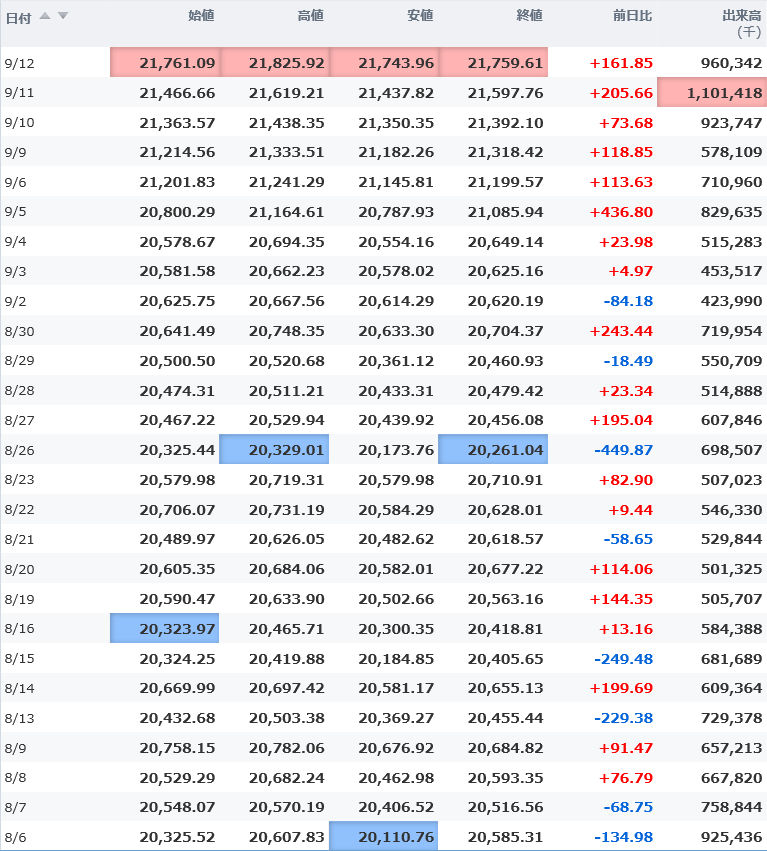Click the 高値 column header
767x851 pixels.
[310, 16]
